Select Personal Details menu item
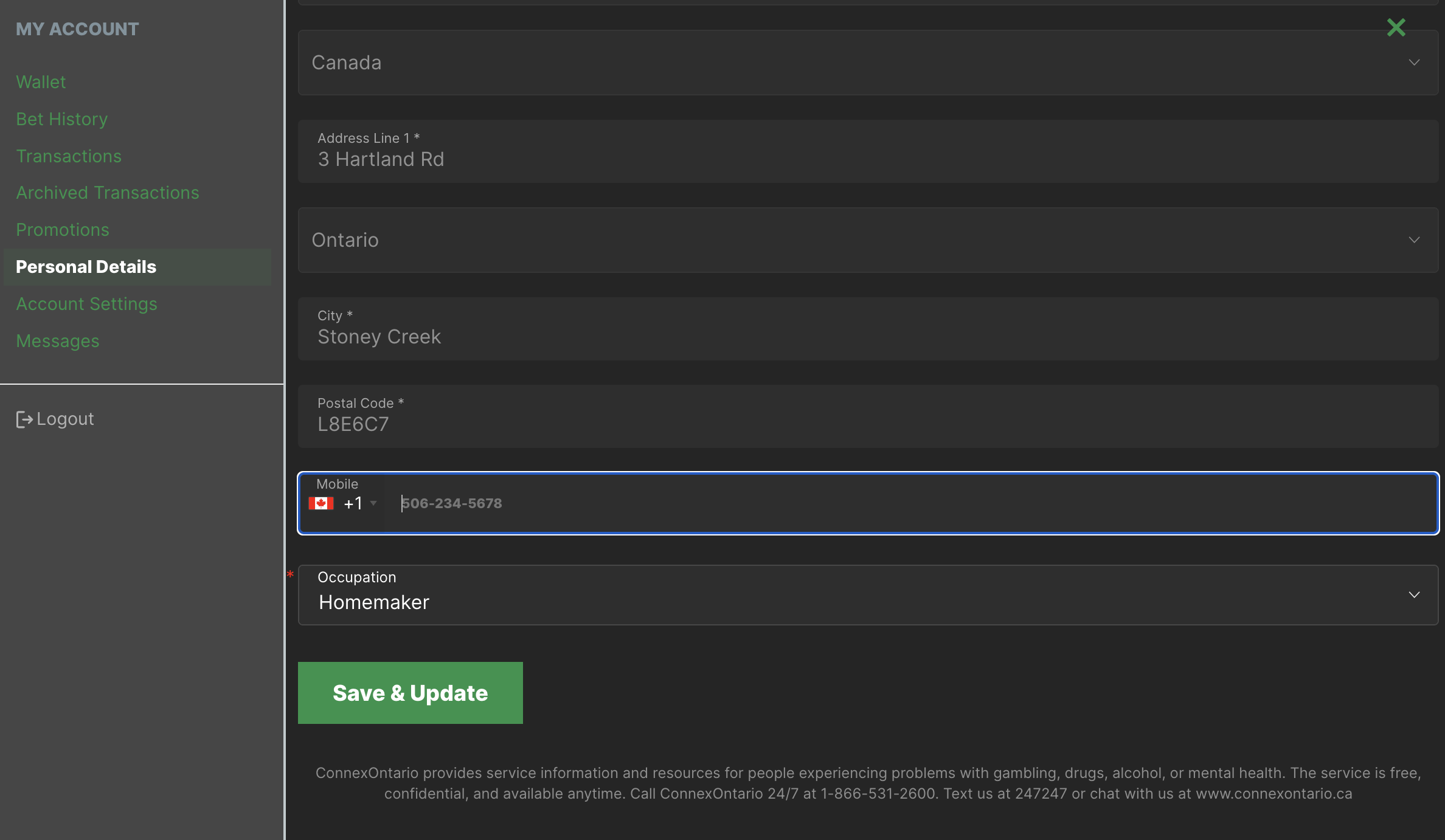This screenshot has height=840, width=1445. pyautogui.click(x=86, y=267)
